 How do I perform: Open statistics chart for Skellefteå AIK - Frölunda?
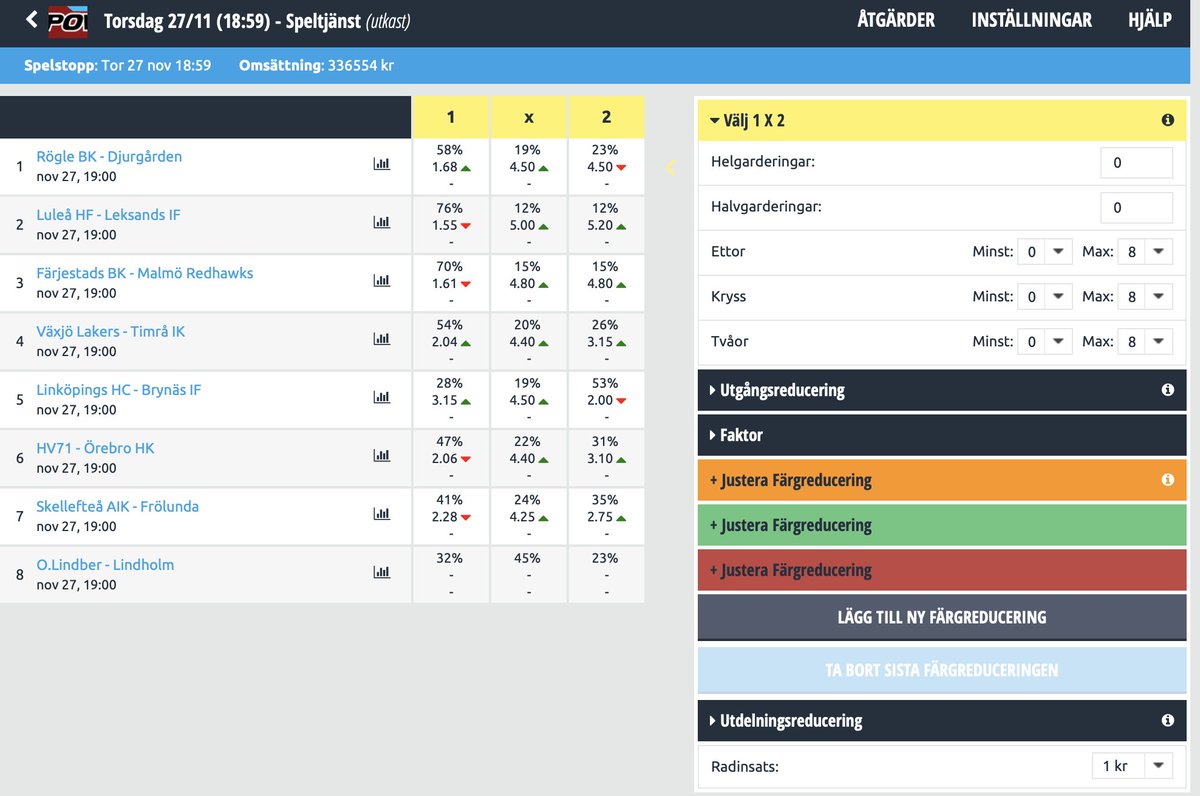click(x=381, y=513)
